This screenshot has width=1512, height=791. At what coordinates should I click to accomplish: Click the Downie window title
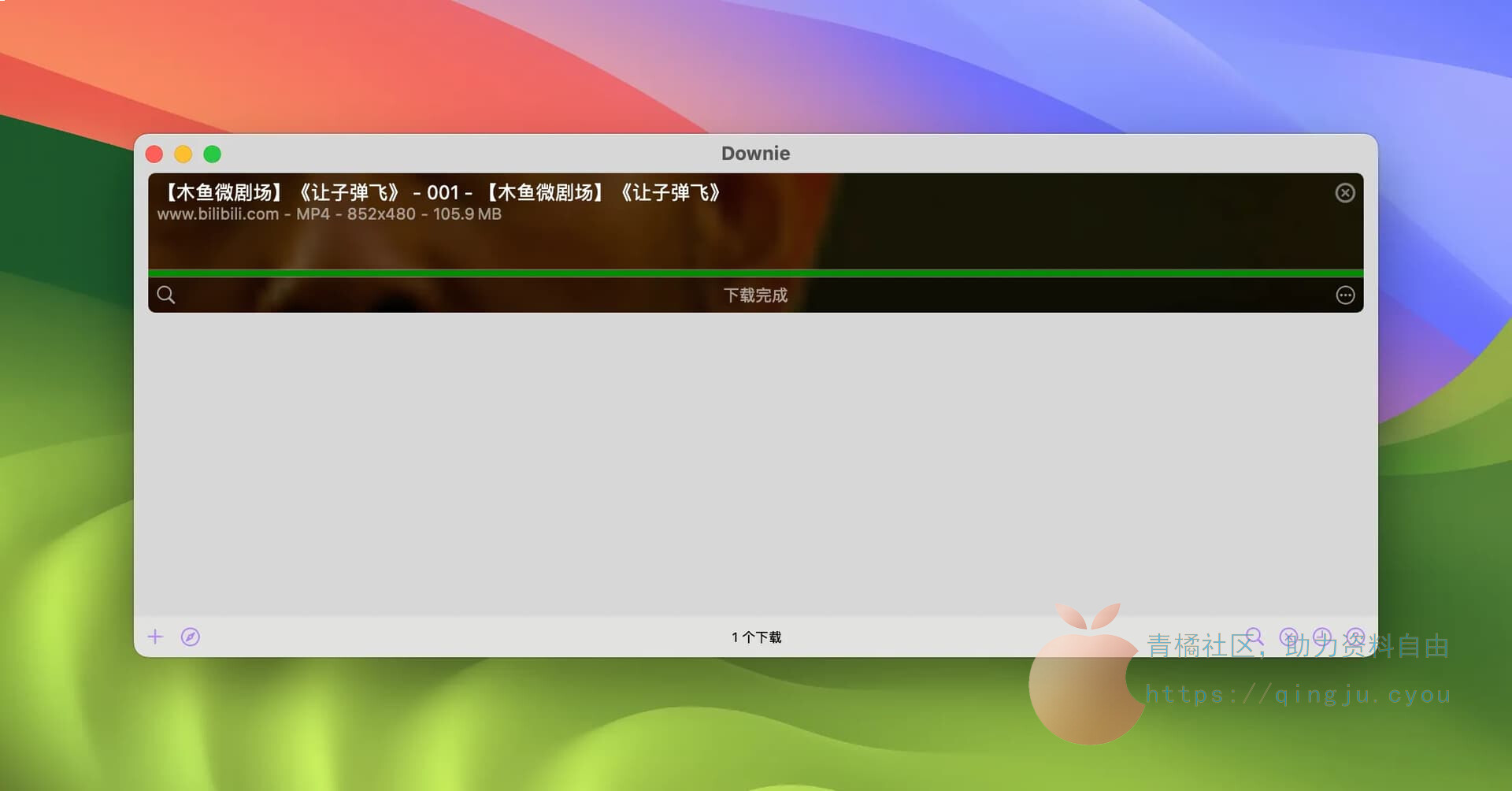click(755, 154)
